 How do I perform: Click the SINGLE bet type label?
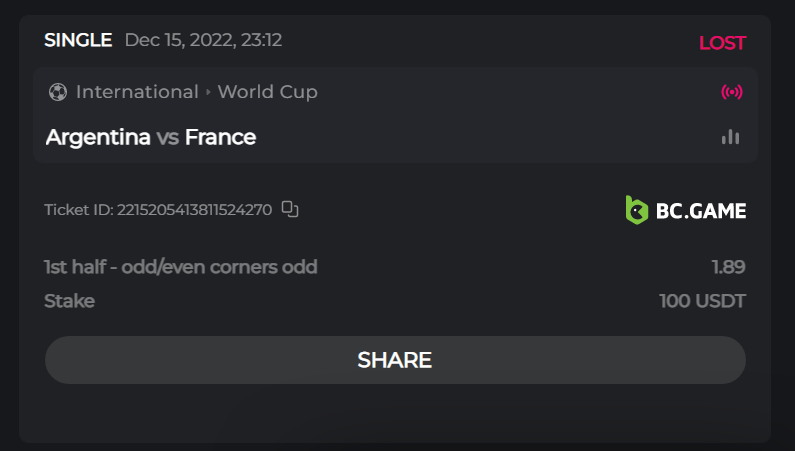[x=78, y=41]
